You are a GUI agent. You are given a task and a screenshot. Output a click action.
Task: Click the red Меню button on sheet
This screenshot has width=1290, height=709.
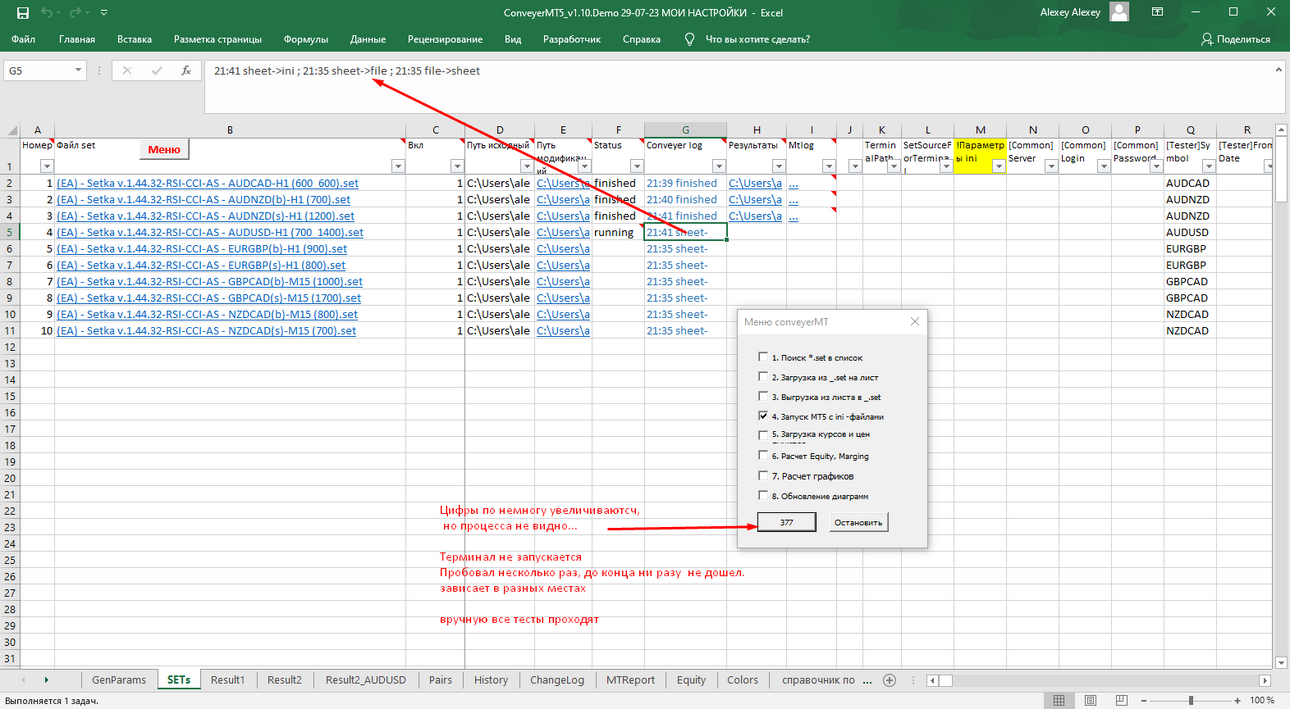pyautogui.click(x=164, y=150)
